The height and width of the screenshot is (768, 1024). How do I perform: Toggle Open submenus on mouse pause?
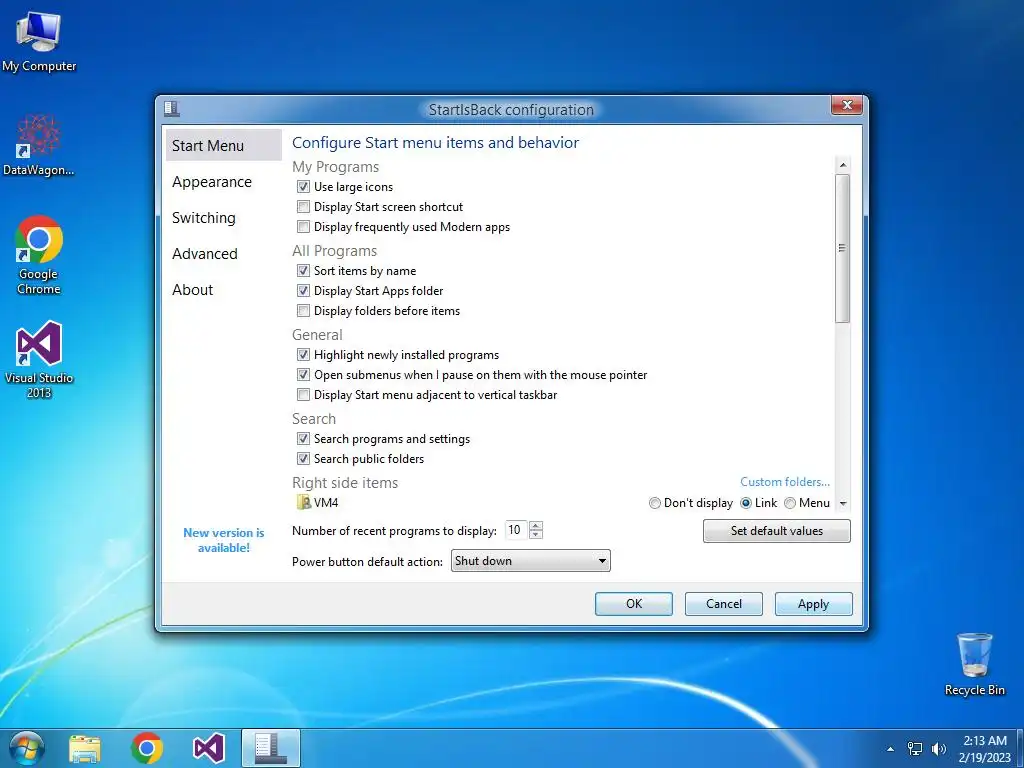tap(303, 375)
